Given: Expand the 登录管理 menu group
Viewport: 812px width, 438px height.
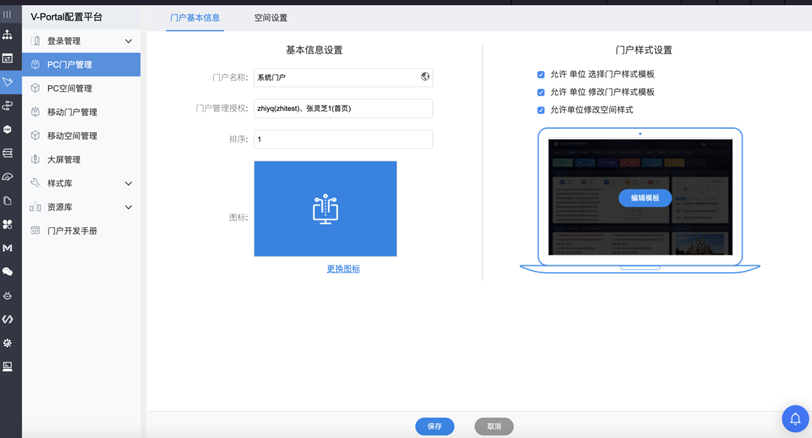Looking at the screenshot, I should click(128, 41).
